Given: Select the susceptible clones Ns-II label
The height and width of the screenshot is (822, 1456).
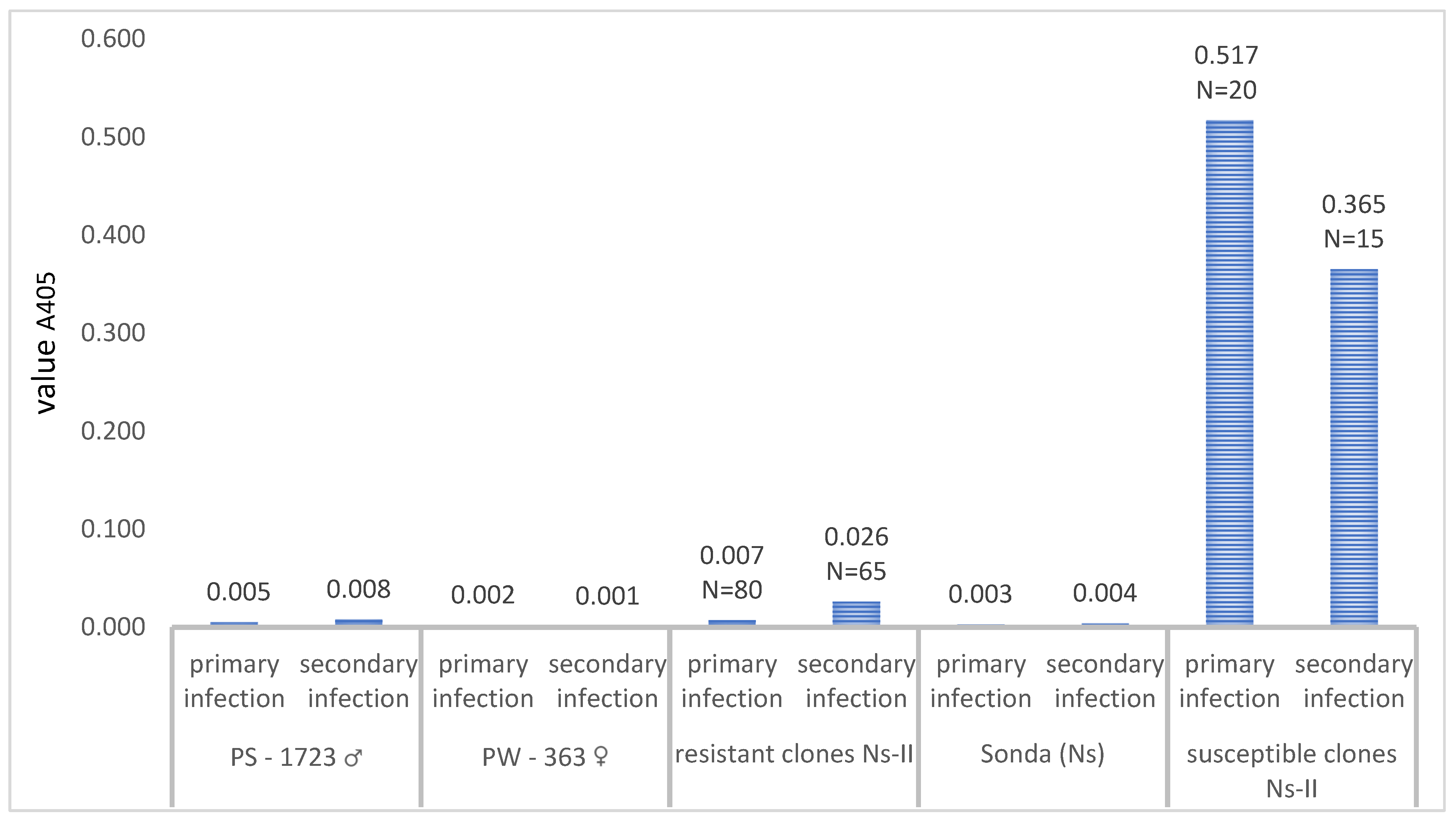Looking at the screenshot, I should [1292, 771].
